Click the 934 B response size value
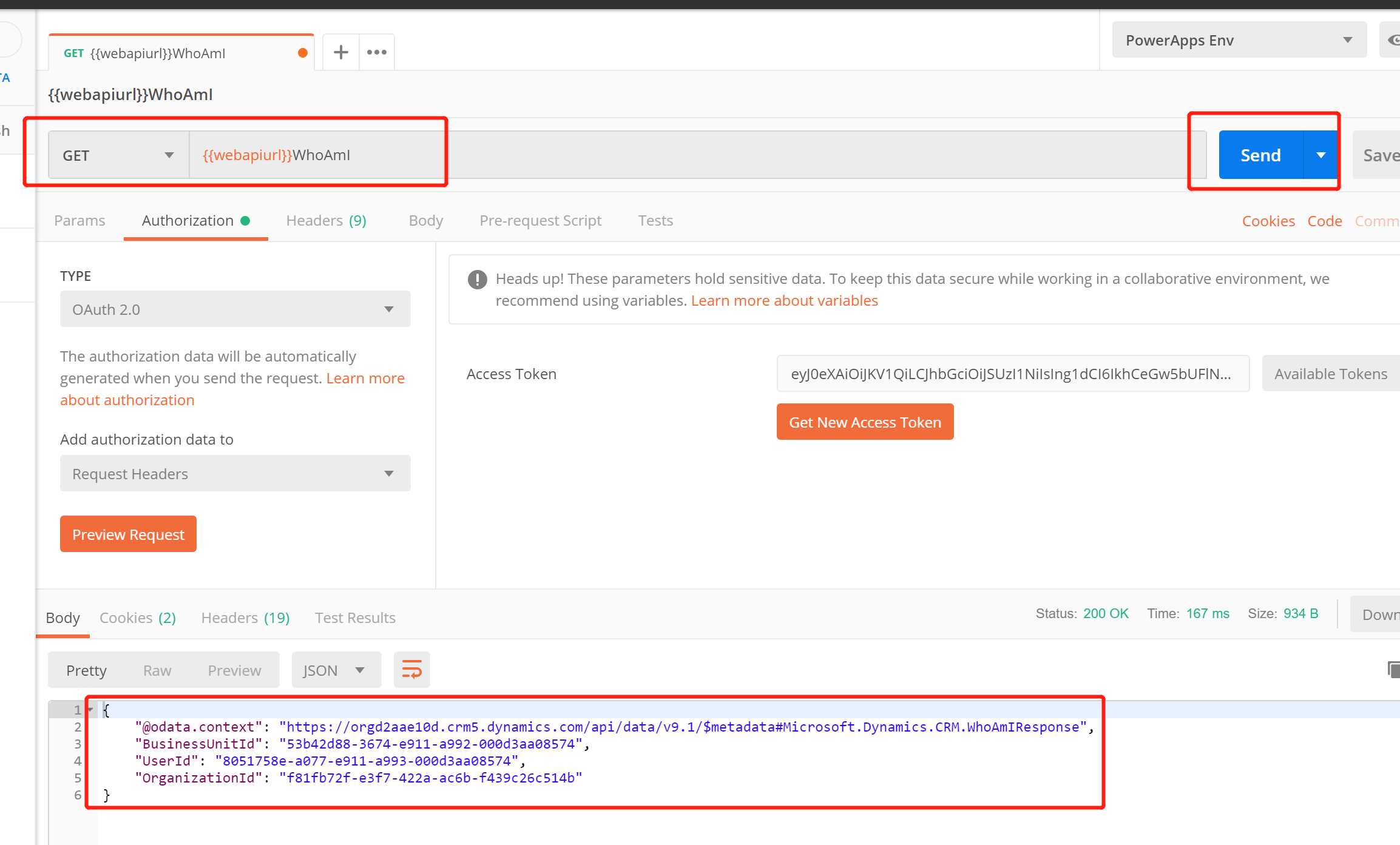1400x845 pixels. [x=1300, y=614]
